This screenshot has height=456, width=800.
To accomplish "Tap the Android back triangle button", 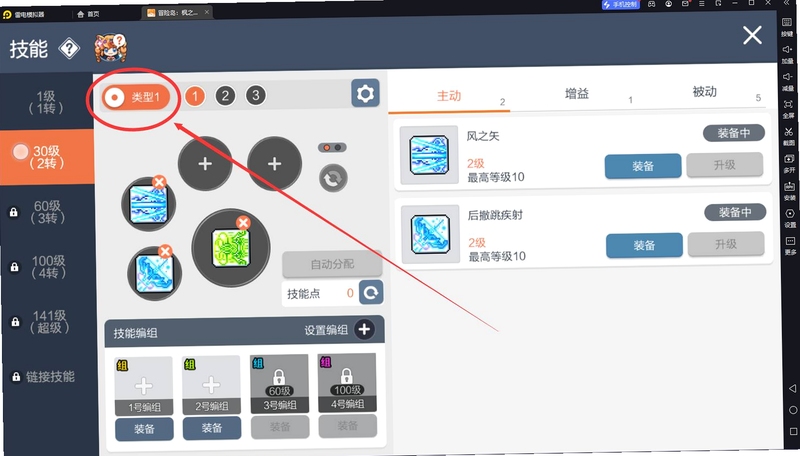I will 792,388.
